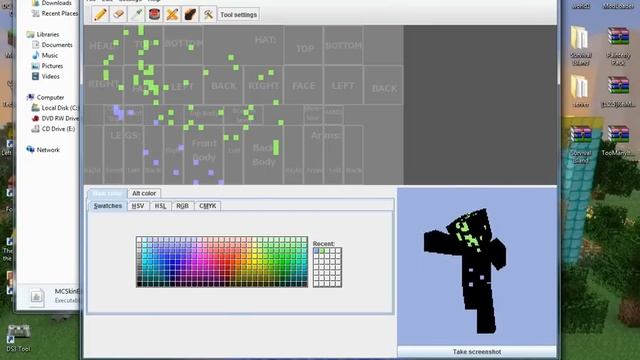Switch to the Main color tab
The height and width of the screenshot is (360, 640).
coord(107,193)
